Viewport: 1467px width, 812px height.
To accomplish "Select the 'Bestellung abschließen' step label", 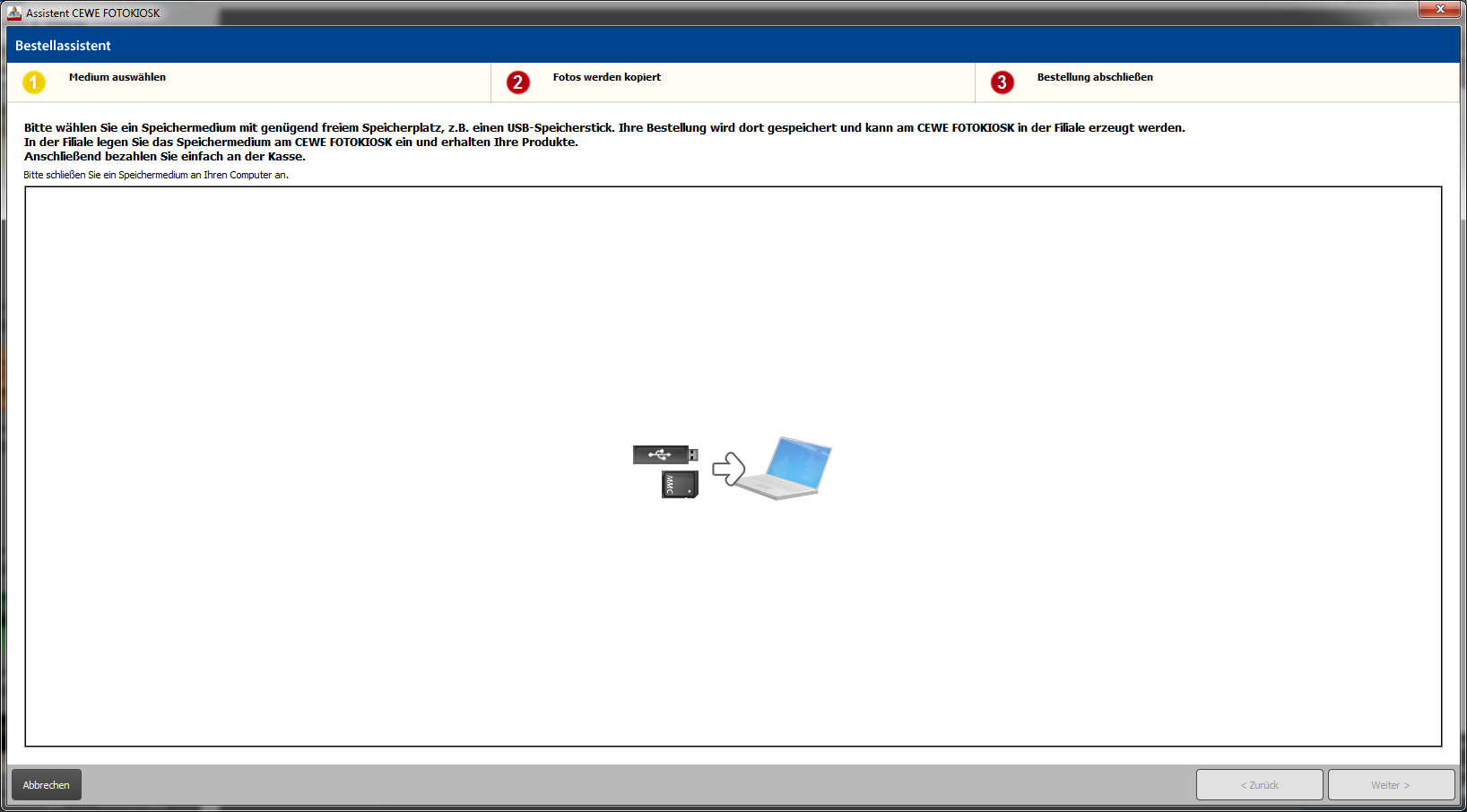I will pyautogui.click(x=1095, y=77).
